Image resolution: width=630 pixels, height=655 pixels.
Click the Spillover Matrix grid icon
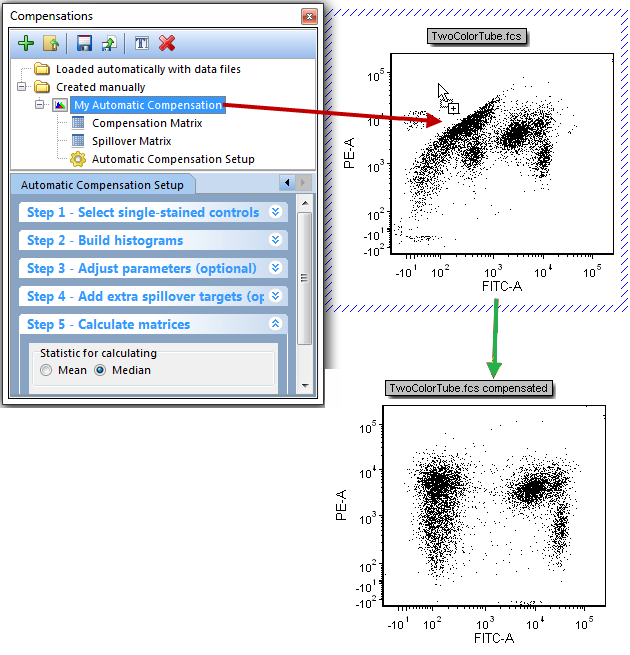78,141
